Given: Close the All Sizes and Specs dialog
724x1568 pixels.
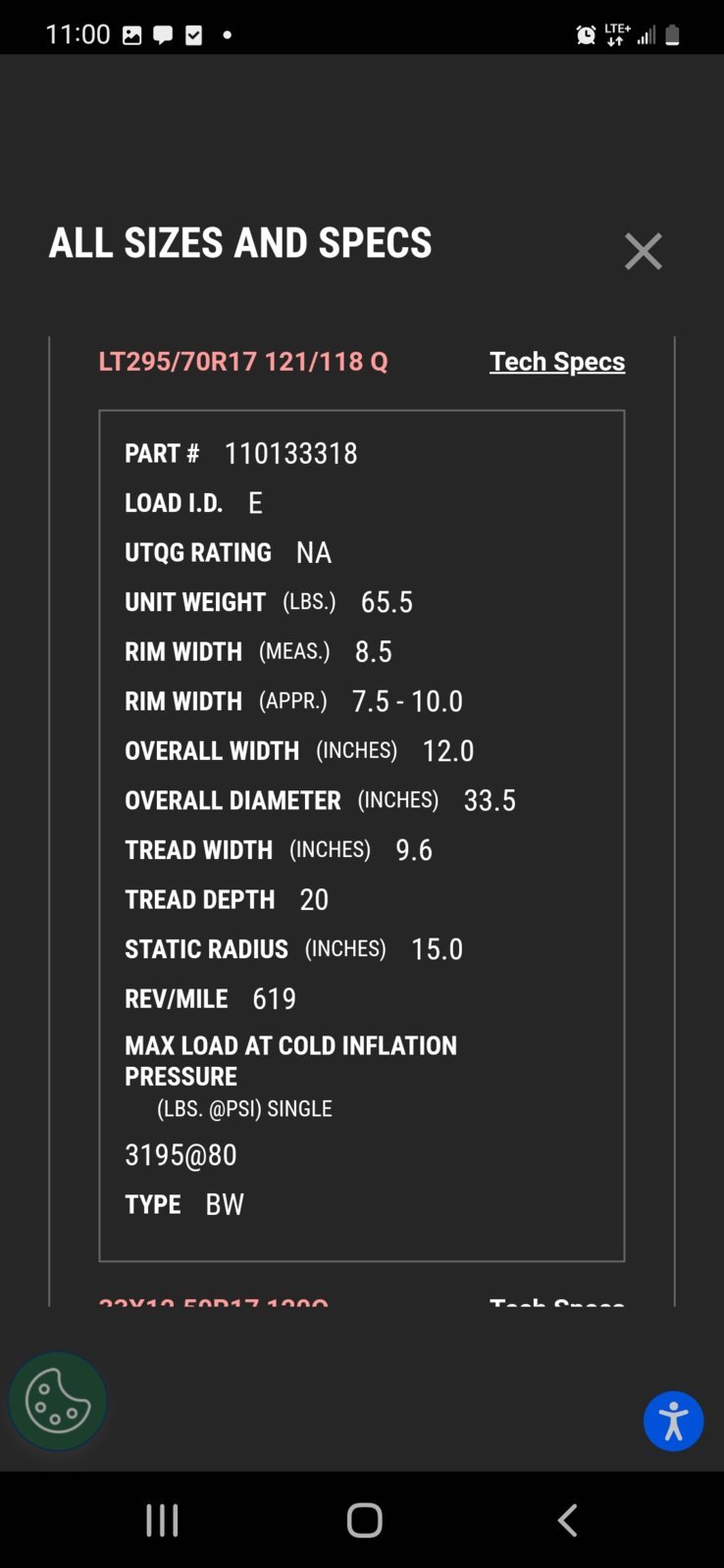Looking at the screenshot, I should (x=644, y=251).
